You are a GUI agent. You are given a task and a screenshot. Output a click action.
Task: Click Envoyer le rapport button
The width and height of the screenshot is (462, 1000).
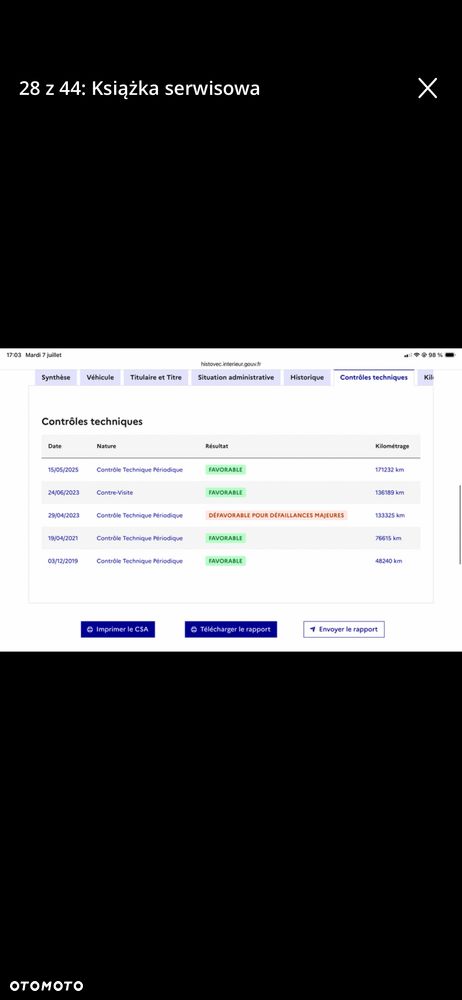344,629
